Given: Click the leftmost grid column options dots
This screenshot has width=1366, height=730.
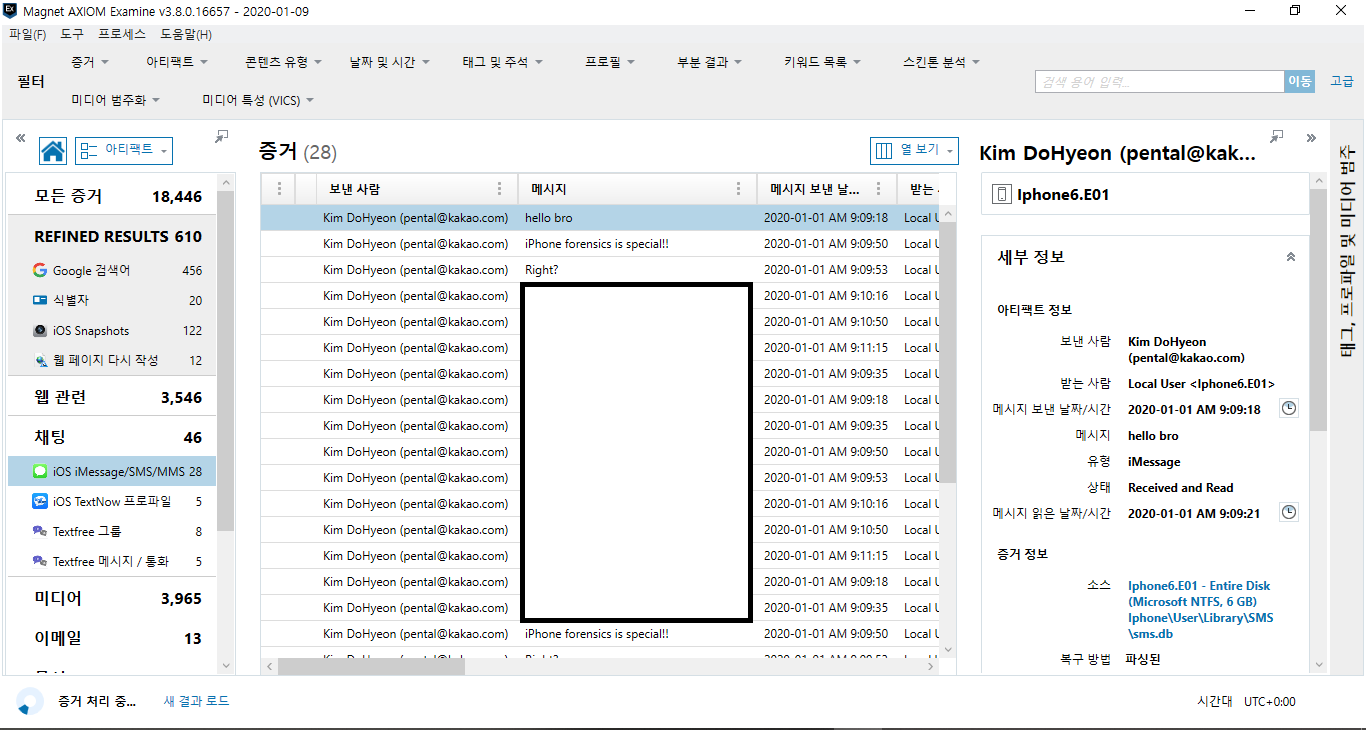Looking at the screenshot, I should tap(279, 189).
